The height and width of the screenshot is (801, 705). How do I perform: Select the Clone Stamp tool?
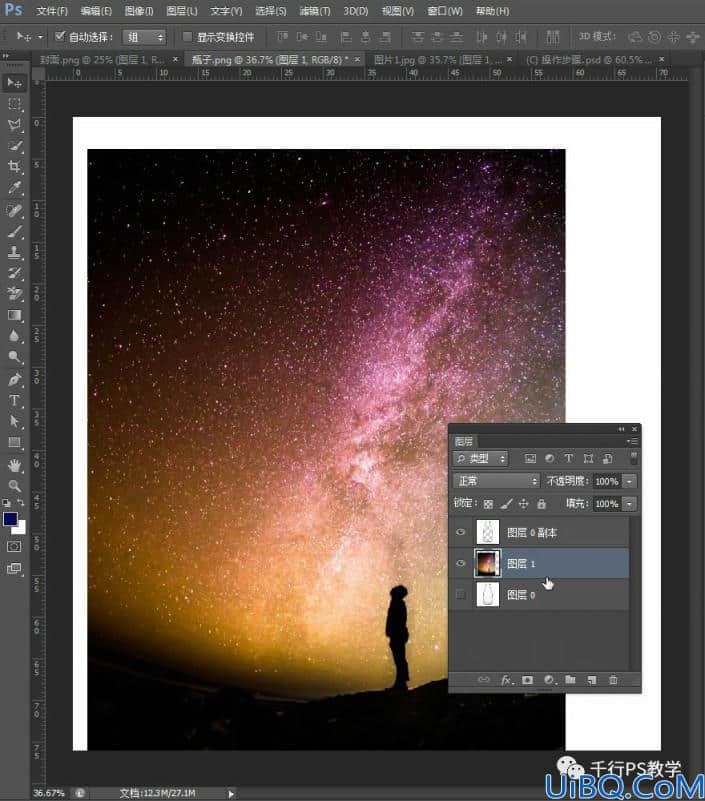pos(14,252)
